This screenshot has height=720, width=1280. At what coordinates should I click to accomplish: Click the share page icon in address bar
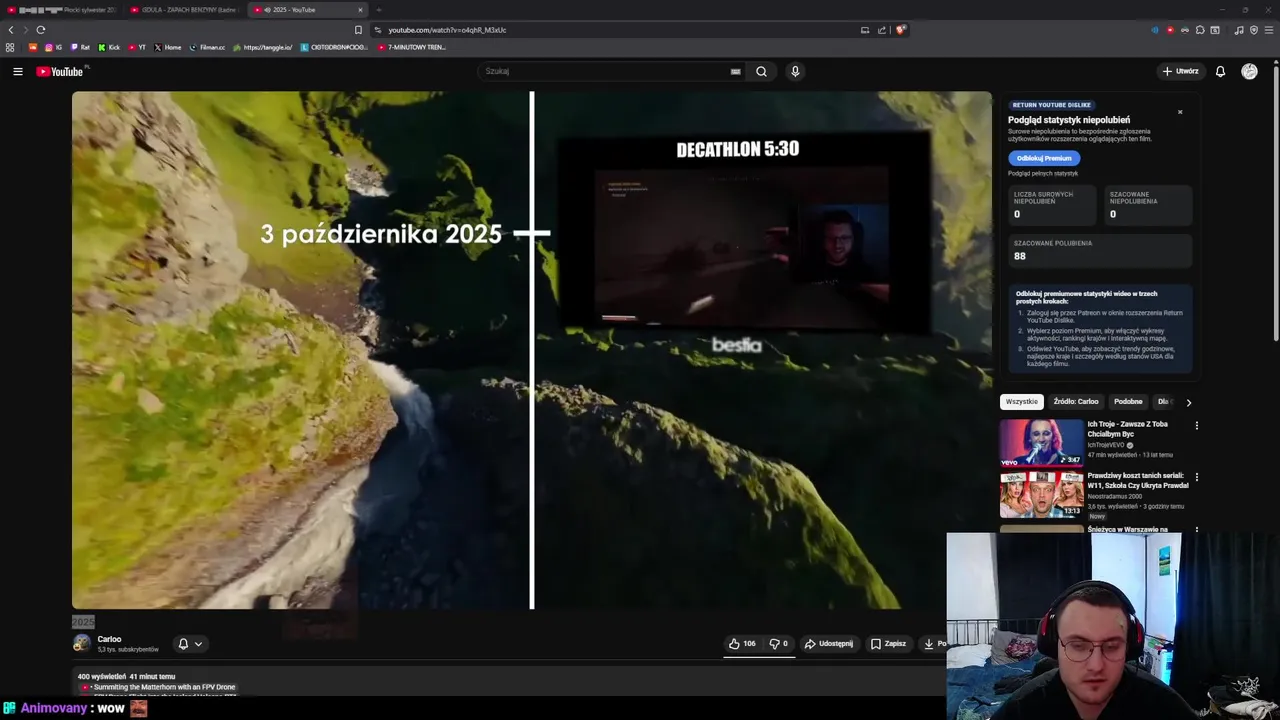882,30
